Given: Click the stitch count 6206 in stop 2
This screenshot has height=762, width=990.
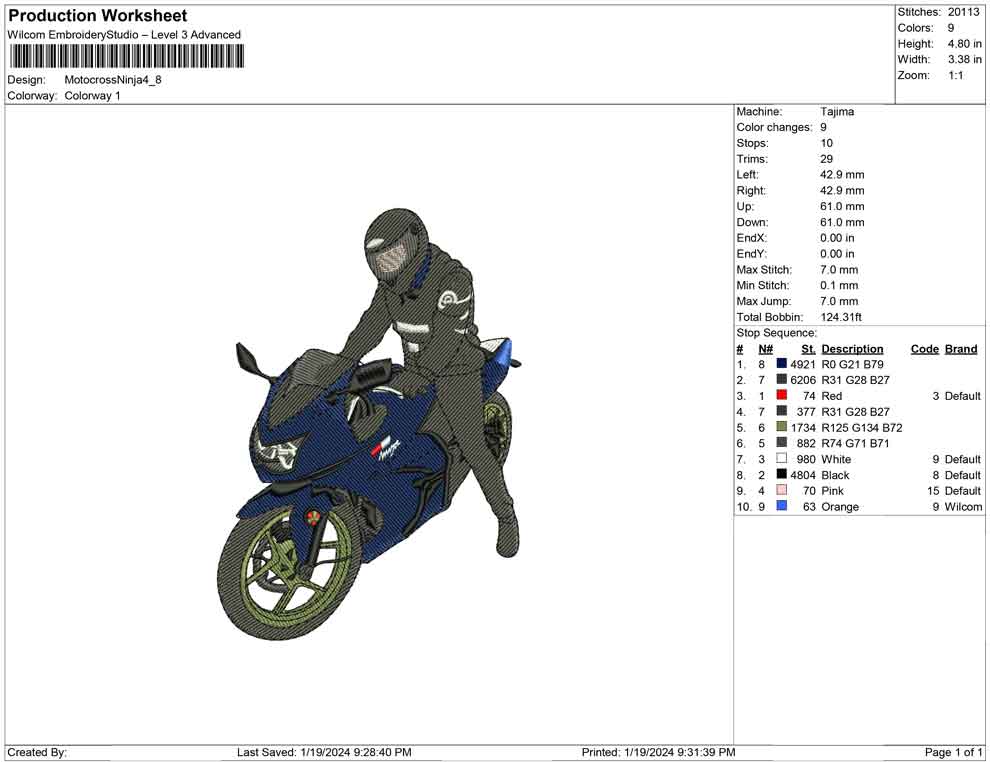Looking at the screenshot, I should pos(802,379).
